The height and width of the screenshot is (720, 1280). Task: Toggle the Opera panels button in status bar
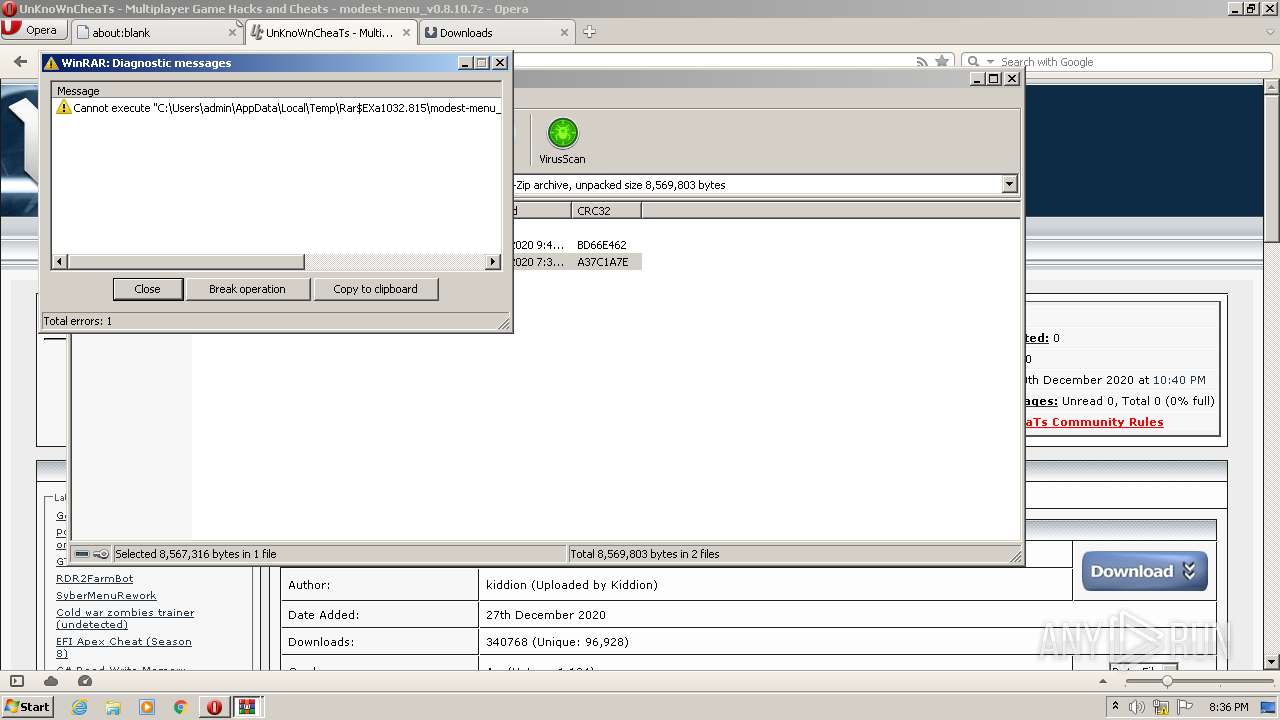coord(17,681)
